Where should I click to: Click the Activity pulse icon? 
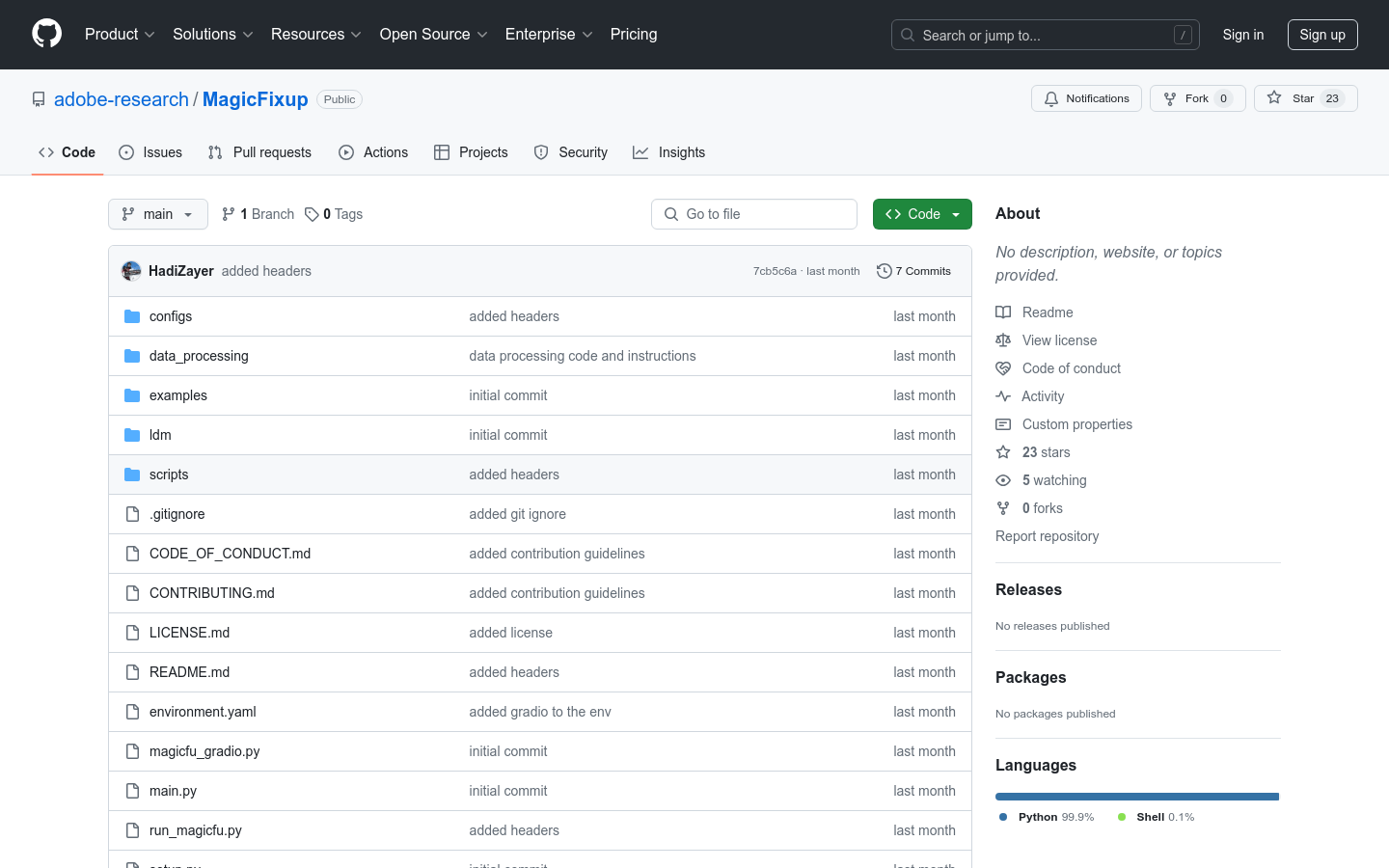point(1003,396)
